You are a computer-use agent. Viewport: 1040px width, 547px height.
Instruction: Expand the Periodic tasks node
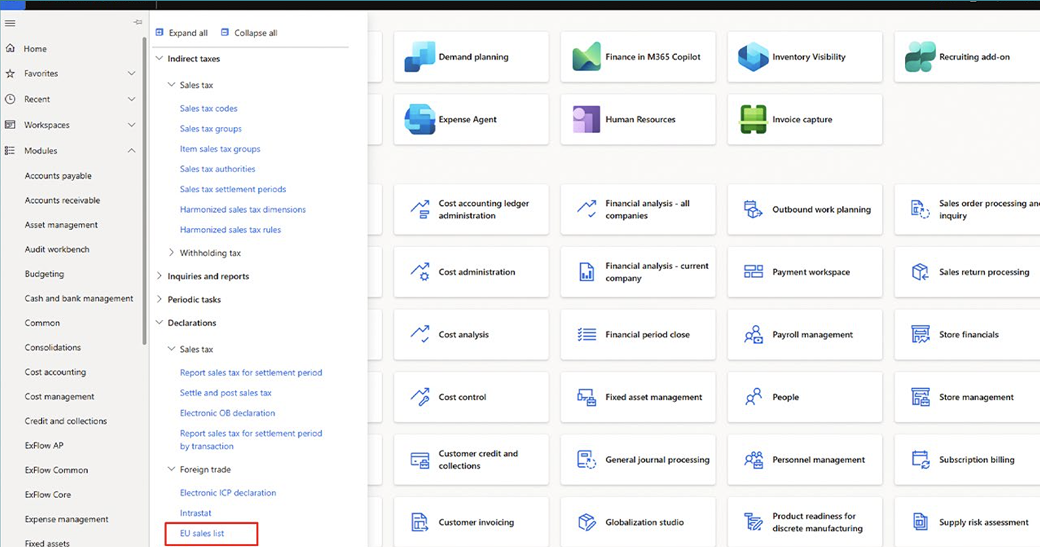pos(159,299)
